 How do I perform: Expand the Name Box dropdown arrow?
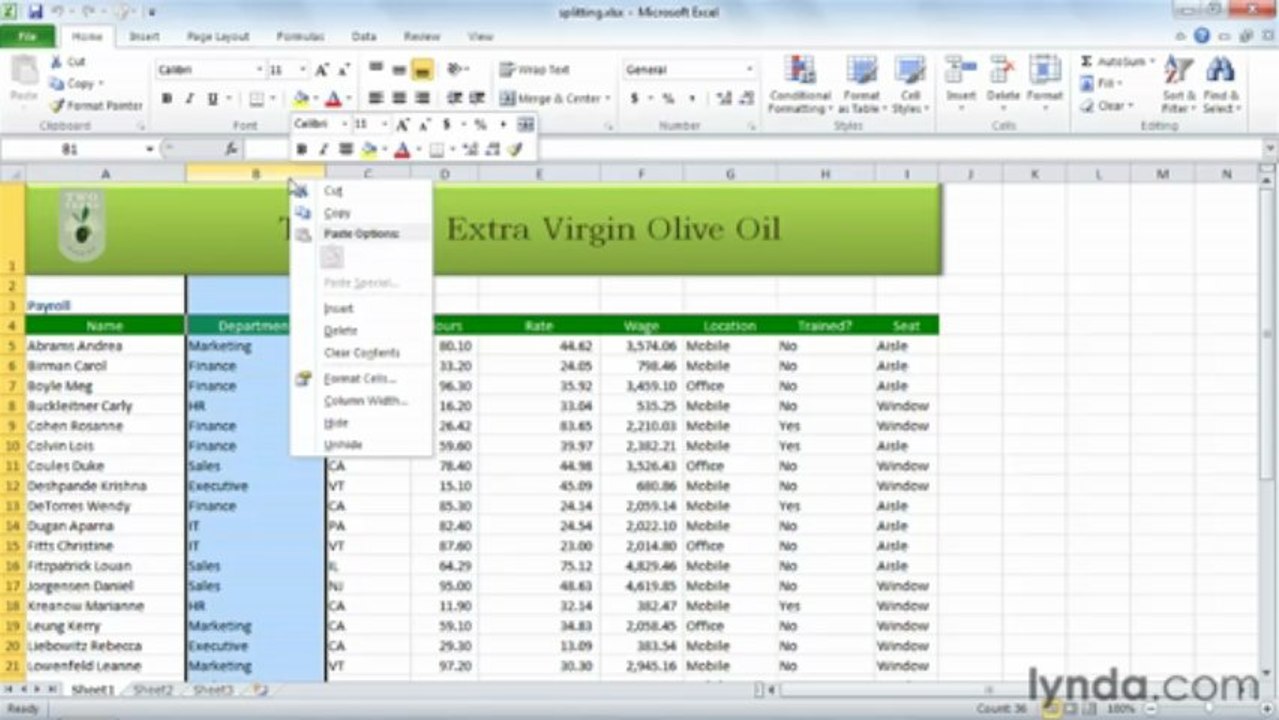tap(150, 149)
